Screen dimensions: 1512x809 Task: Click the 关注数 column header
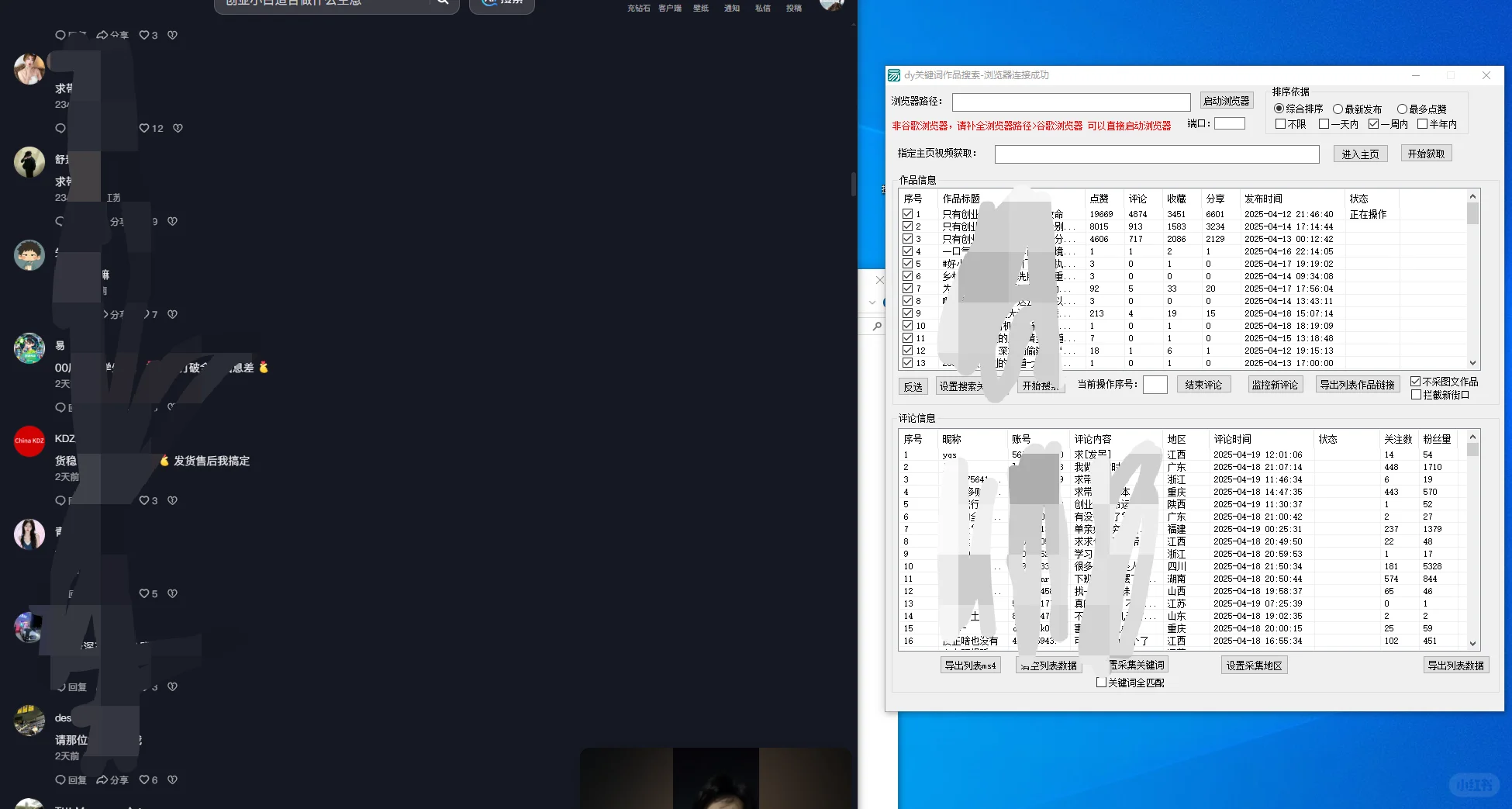click(1399, 439)
